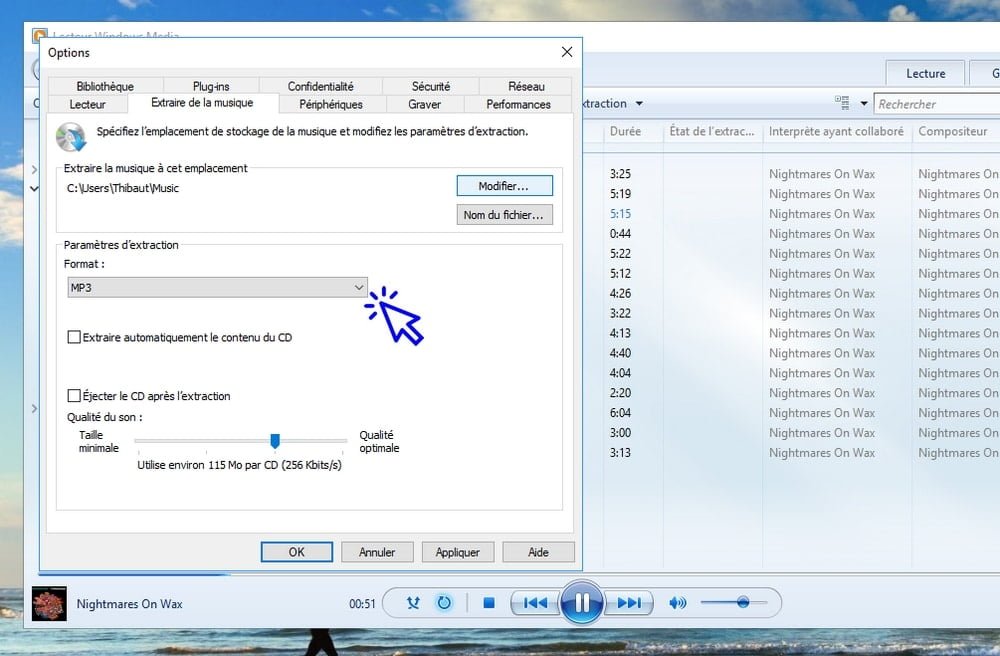1000x656 pixels.
Task: Click the Modifier... button
Action: click(504, 186)
